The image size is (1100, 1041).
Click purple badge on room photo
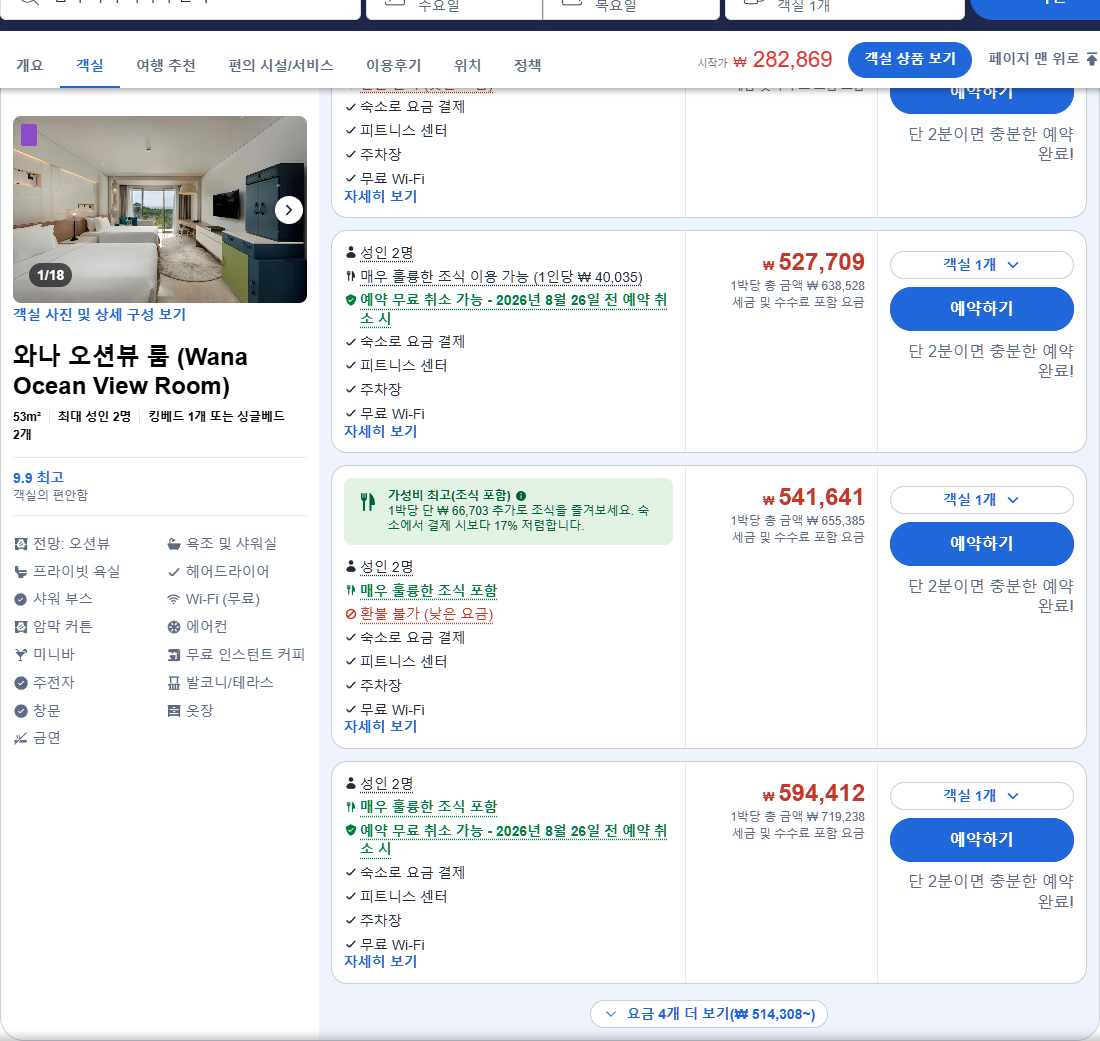pos(29,135)
